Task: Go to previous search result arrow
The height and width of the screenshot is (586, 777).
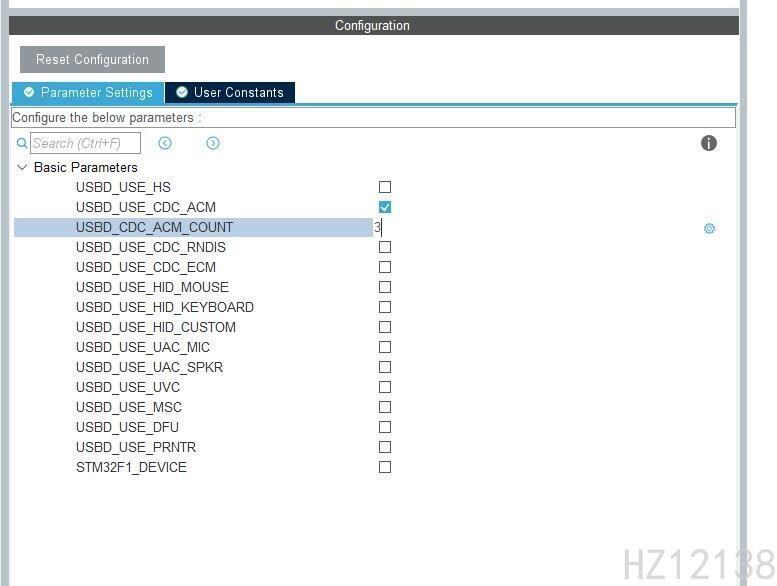Action: [x=165, y=143]
